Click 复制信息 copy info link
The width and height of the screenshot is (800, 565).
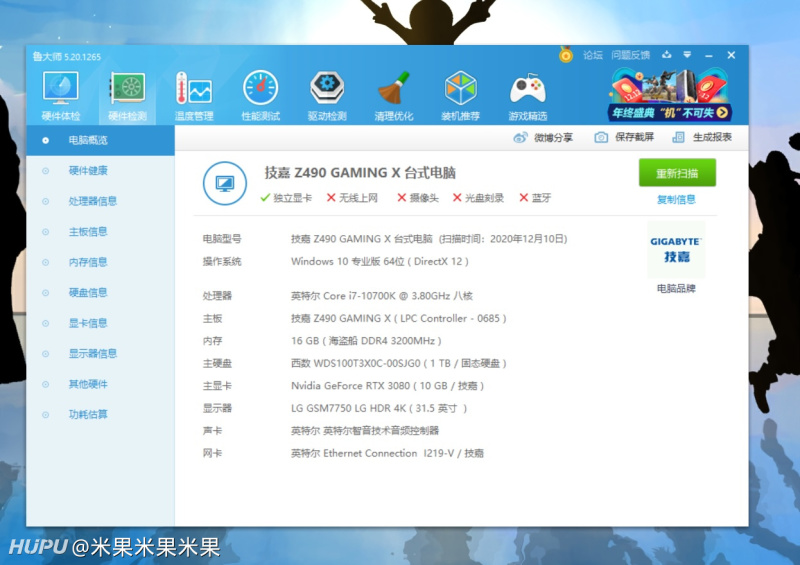676,200
